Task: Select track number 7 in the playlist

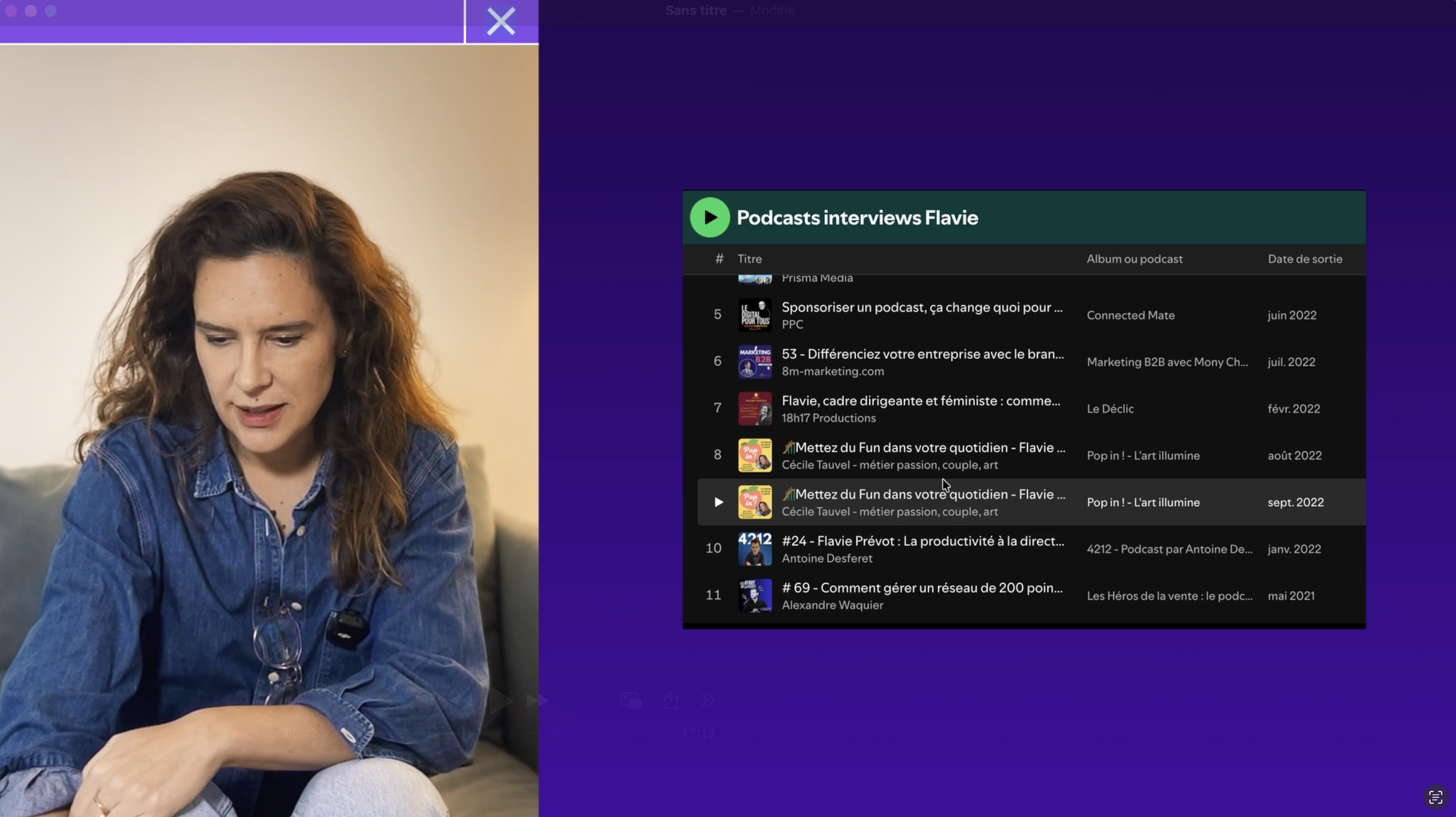Action: [x=718, y=408]
